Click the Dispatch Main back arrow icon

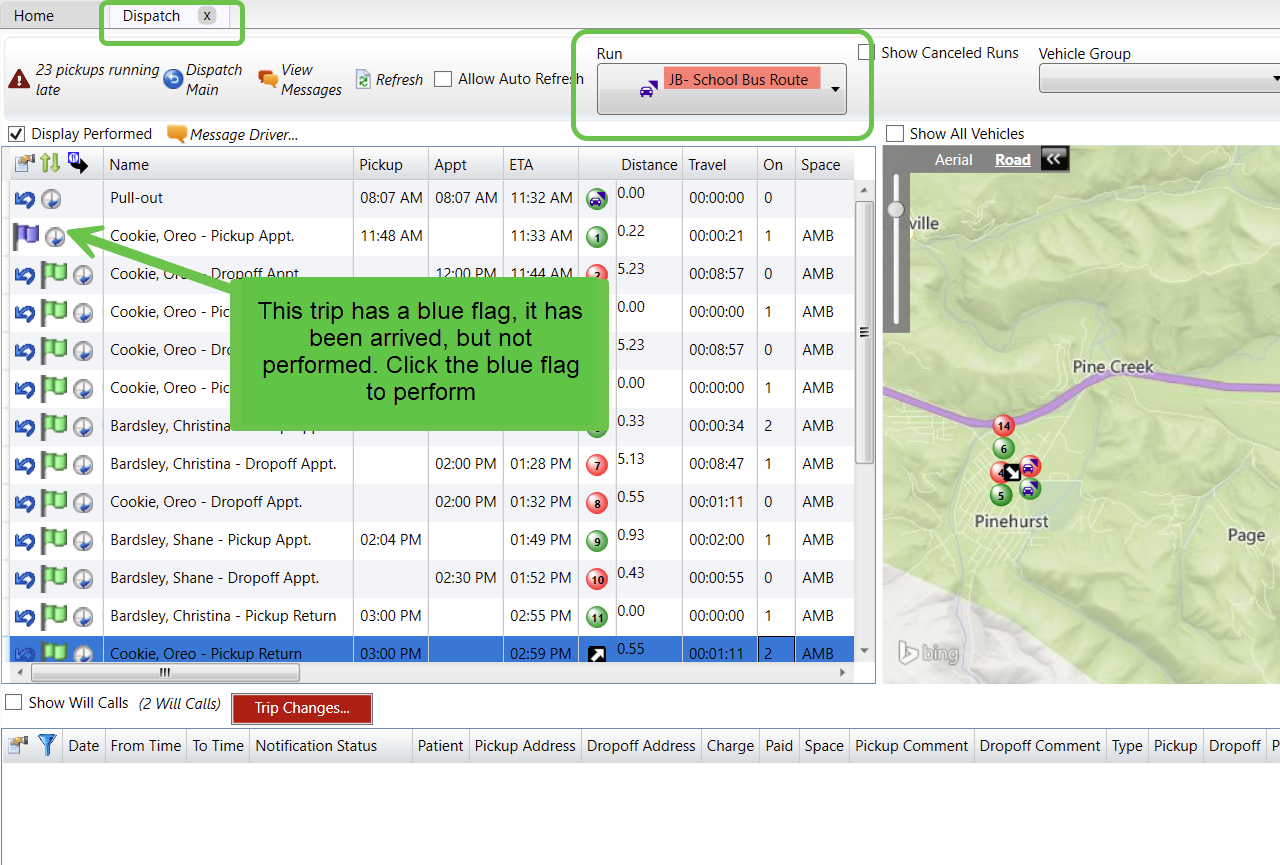coord(173,79)
